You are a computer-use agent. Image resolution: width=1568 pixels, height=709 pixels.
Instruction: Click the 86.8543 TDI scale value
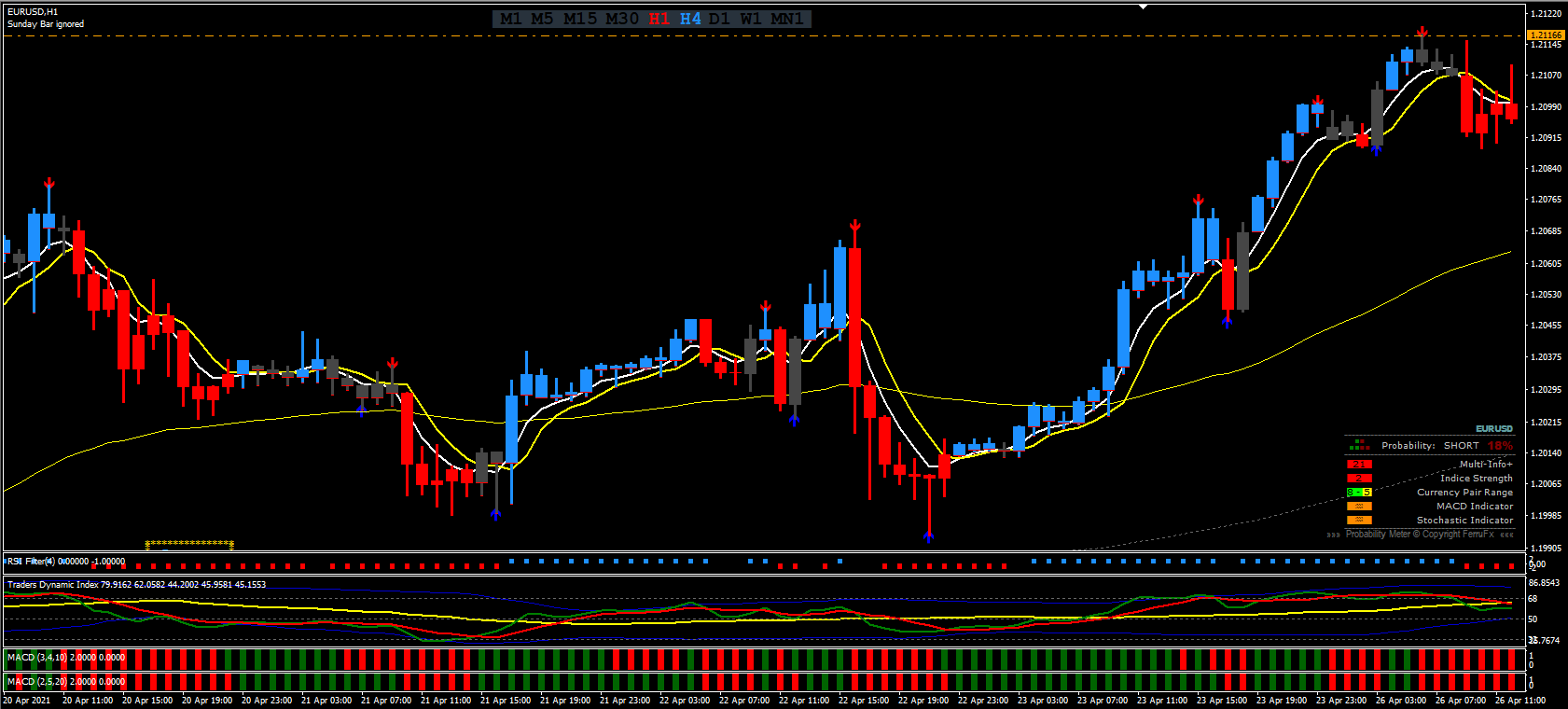click(x=1544, y=583)
